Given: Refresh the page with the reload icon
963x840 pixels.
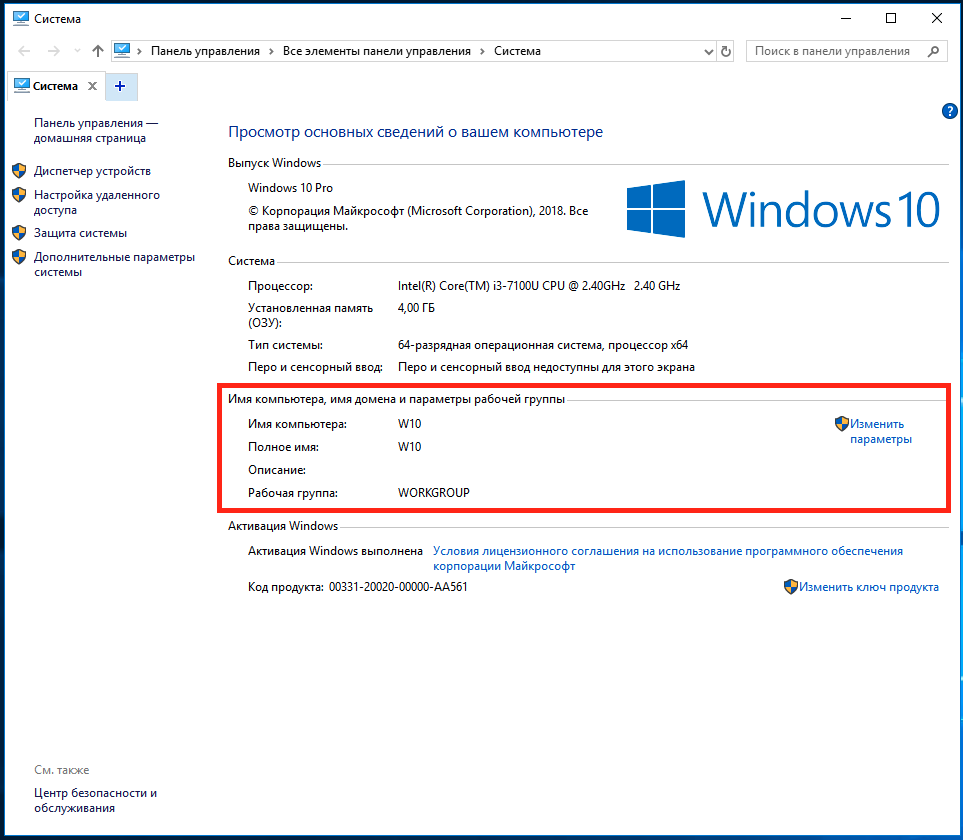Looking at the screenshot, I should tap(725, 52).
